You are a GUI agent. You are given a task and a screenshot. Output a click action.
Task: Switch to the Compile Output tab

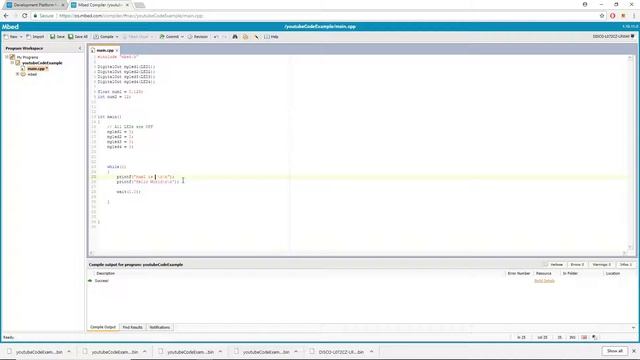(x=103, y=327)
